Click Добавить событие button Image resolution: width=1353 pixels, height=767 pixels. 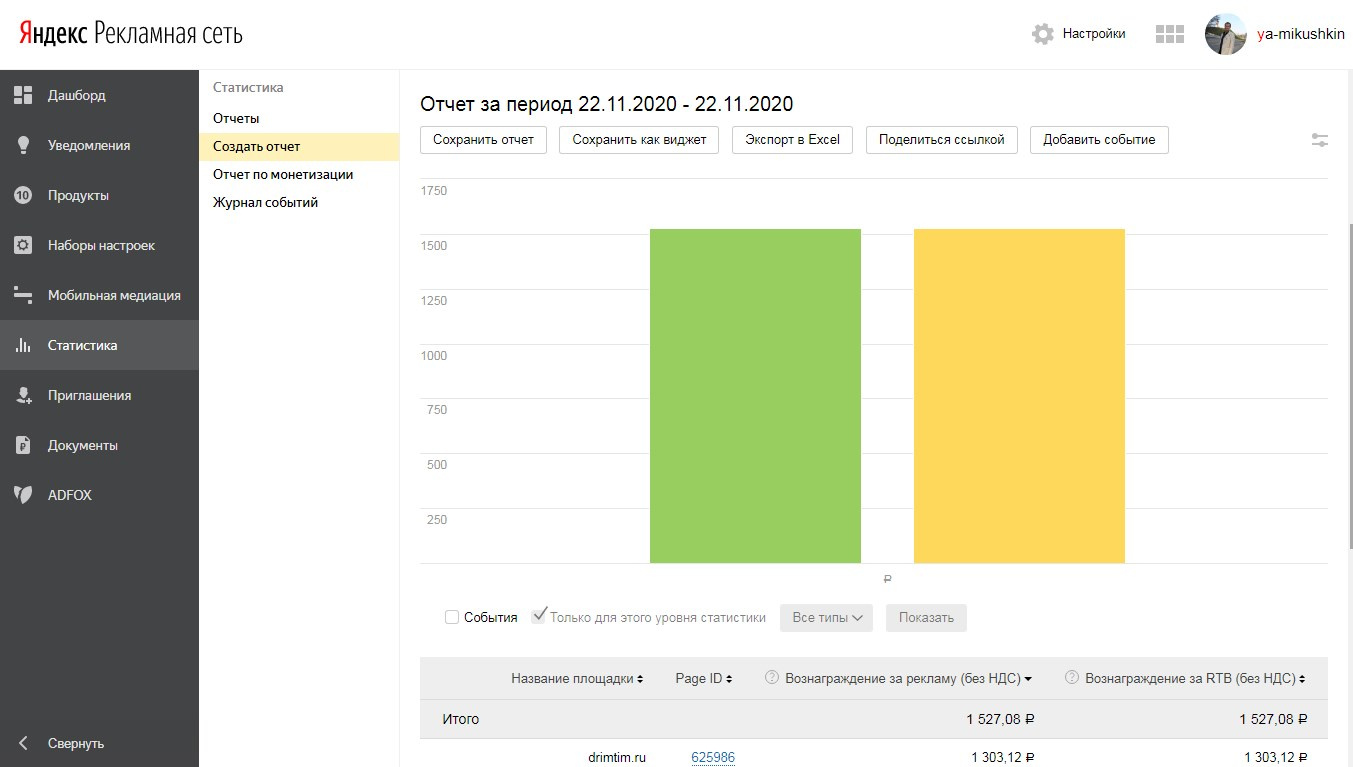click(x=1099, y=139)
